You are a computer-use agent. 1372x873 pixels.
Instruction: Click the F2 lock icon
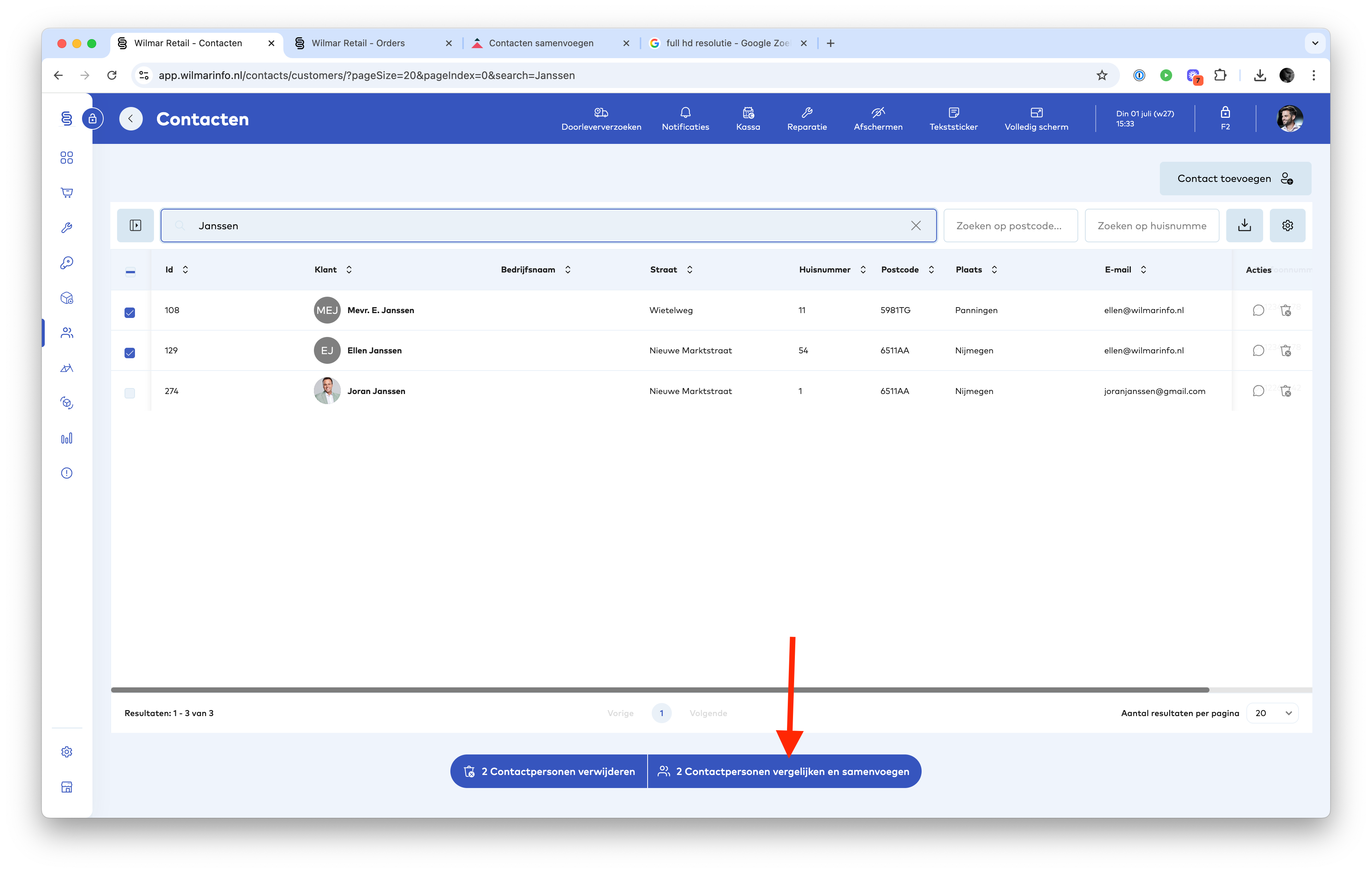click(x=1225, y=118)
